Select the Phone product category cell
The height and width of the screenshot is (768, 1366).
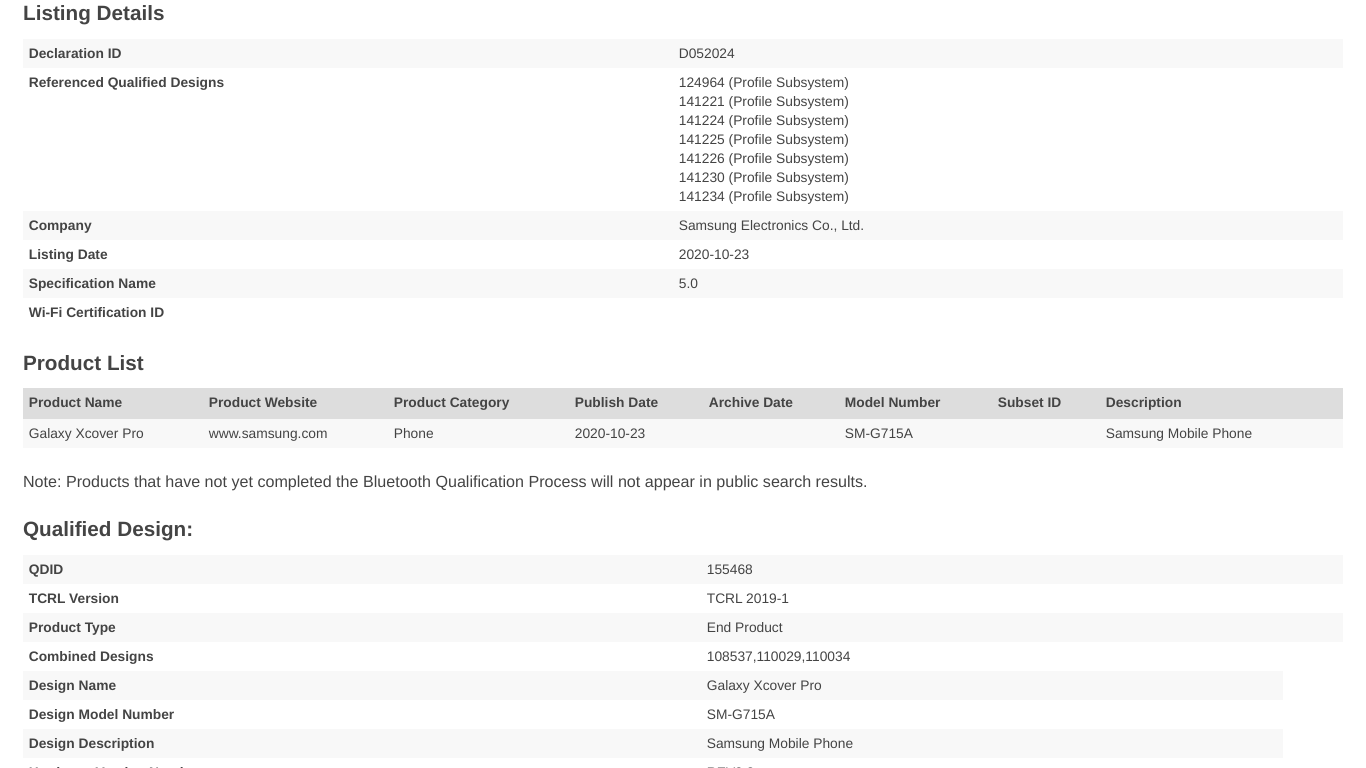413,433
